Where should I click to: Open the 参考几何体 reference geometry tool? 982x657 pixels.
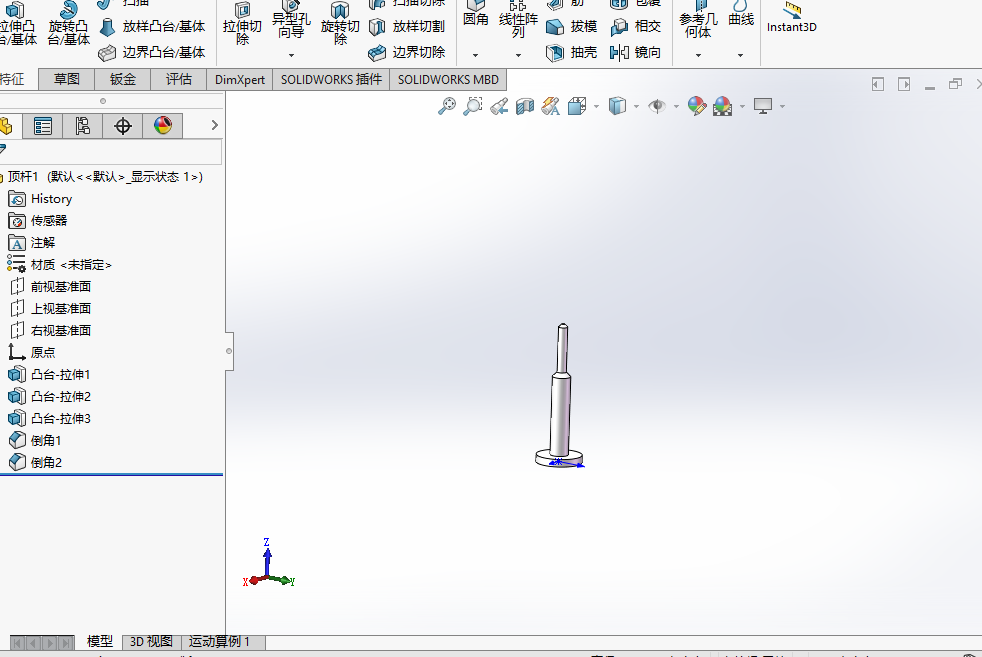pyautogui.click(x=698, y=20)
